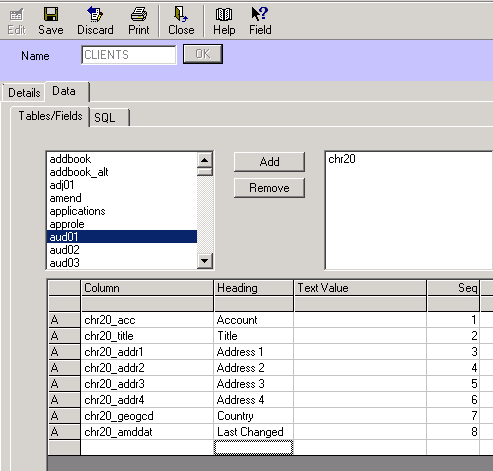Click the Close door icon

pyautogui.click(x=181, y=14)
